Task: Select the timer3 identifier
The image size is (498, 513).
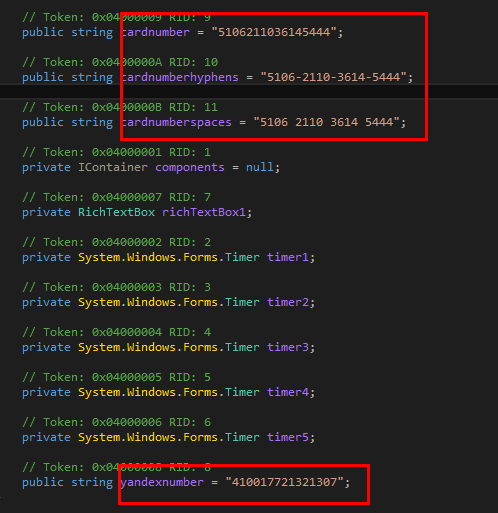Action: click(x=288, y=347)
